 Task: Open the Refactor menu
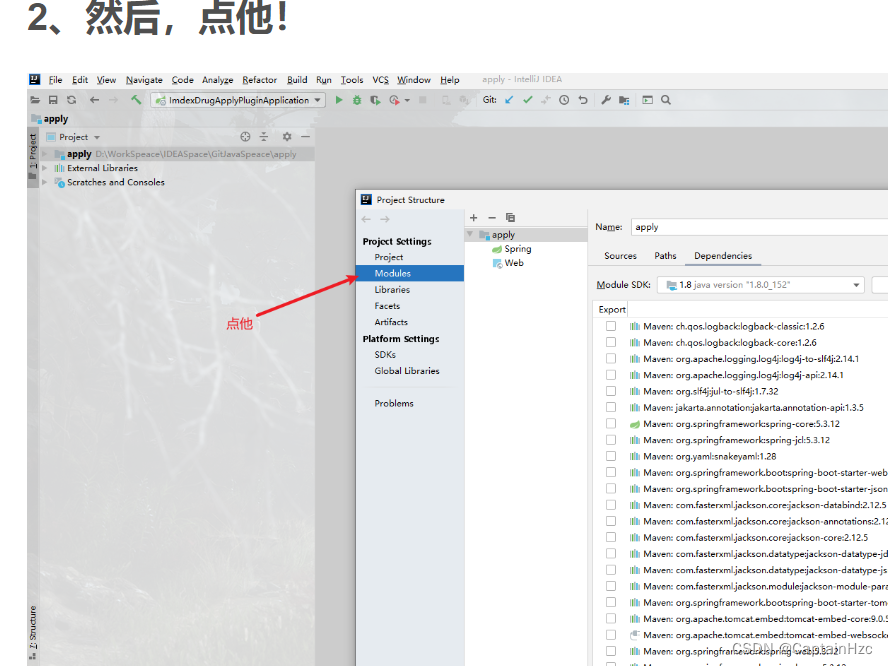[x=259, y=80]
